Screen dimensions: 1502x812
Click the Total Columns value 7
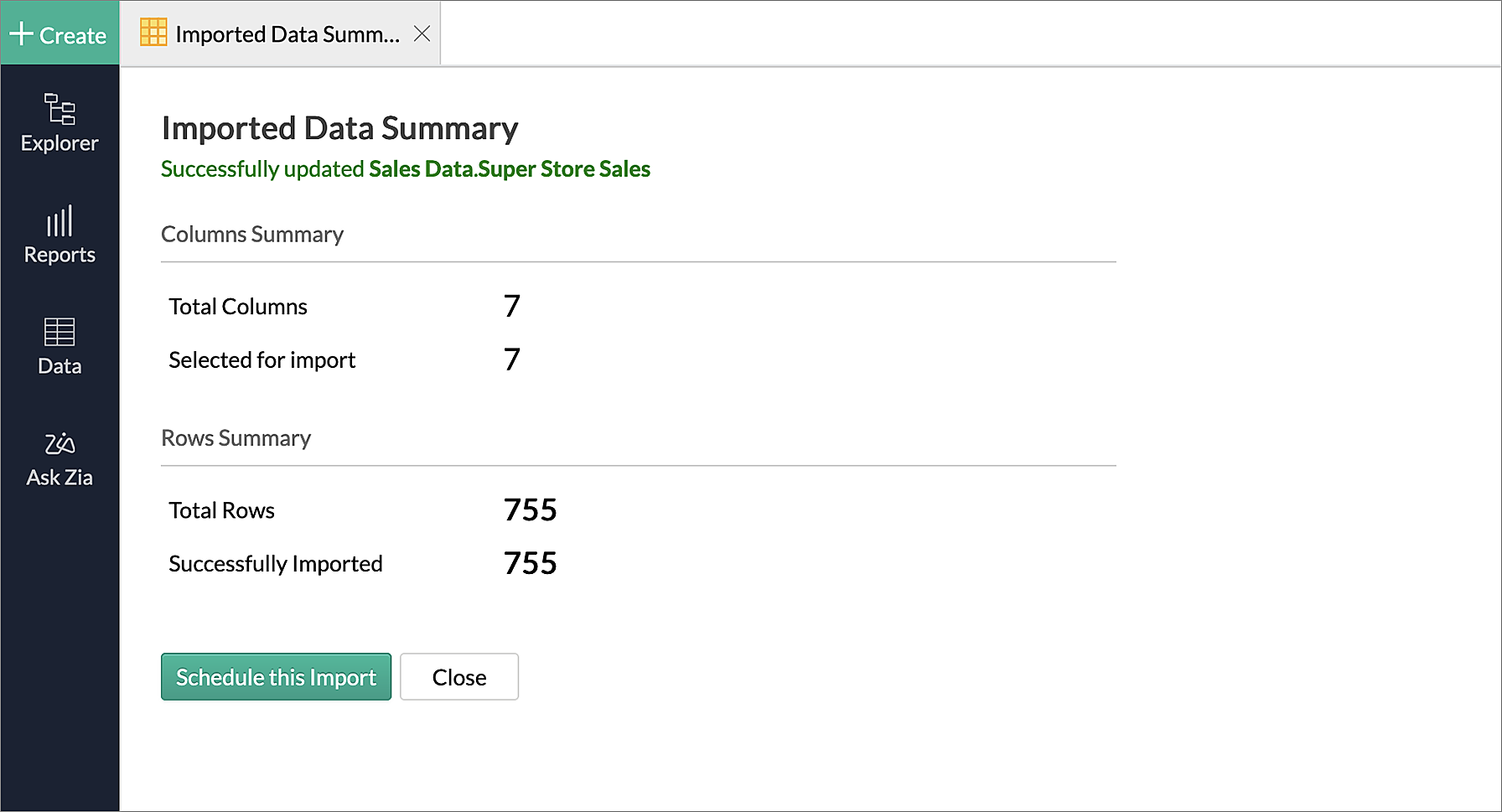point(512,306)
